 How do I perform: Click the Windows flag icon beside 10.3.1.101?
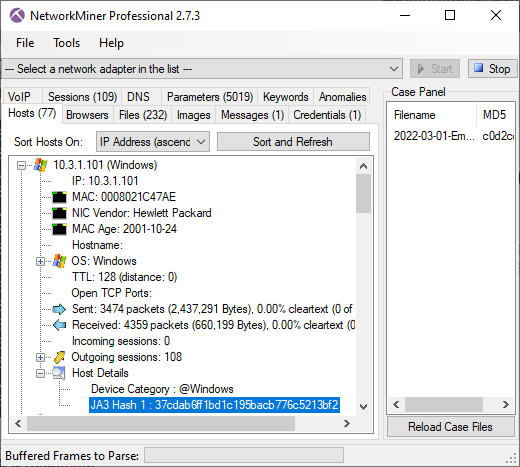pos(41,165)
